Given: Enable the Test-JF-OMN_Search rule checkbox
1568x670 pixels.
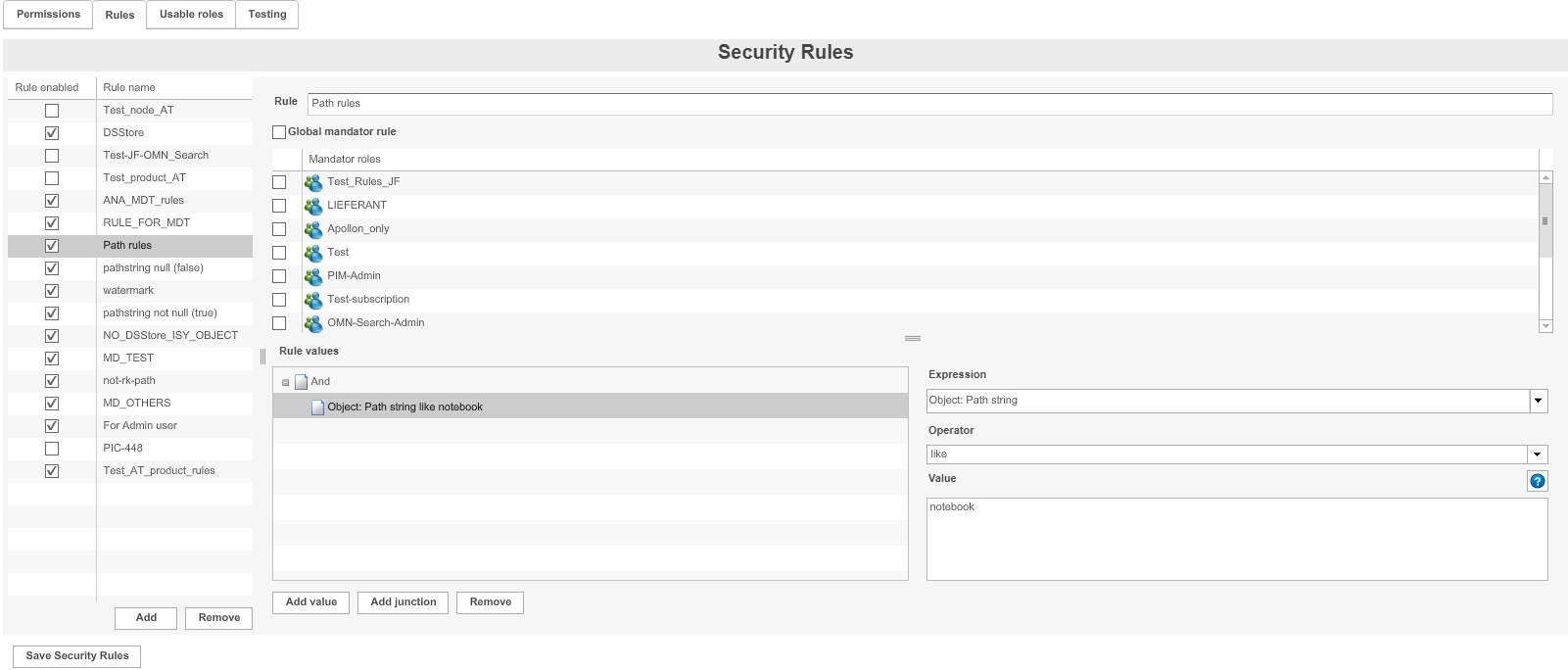Looking at the screenshot, I should (x=52, y=156).
